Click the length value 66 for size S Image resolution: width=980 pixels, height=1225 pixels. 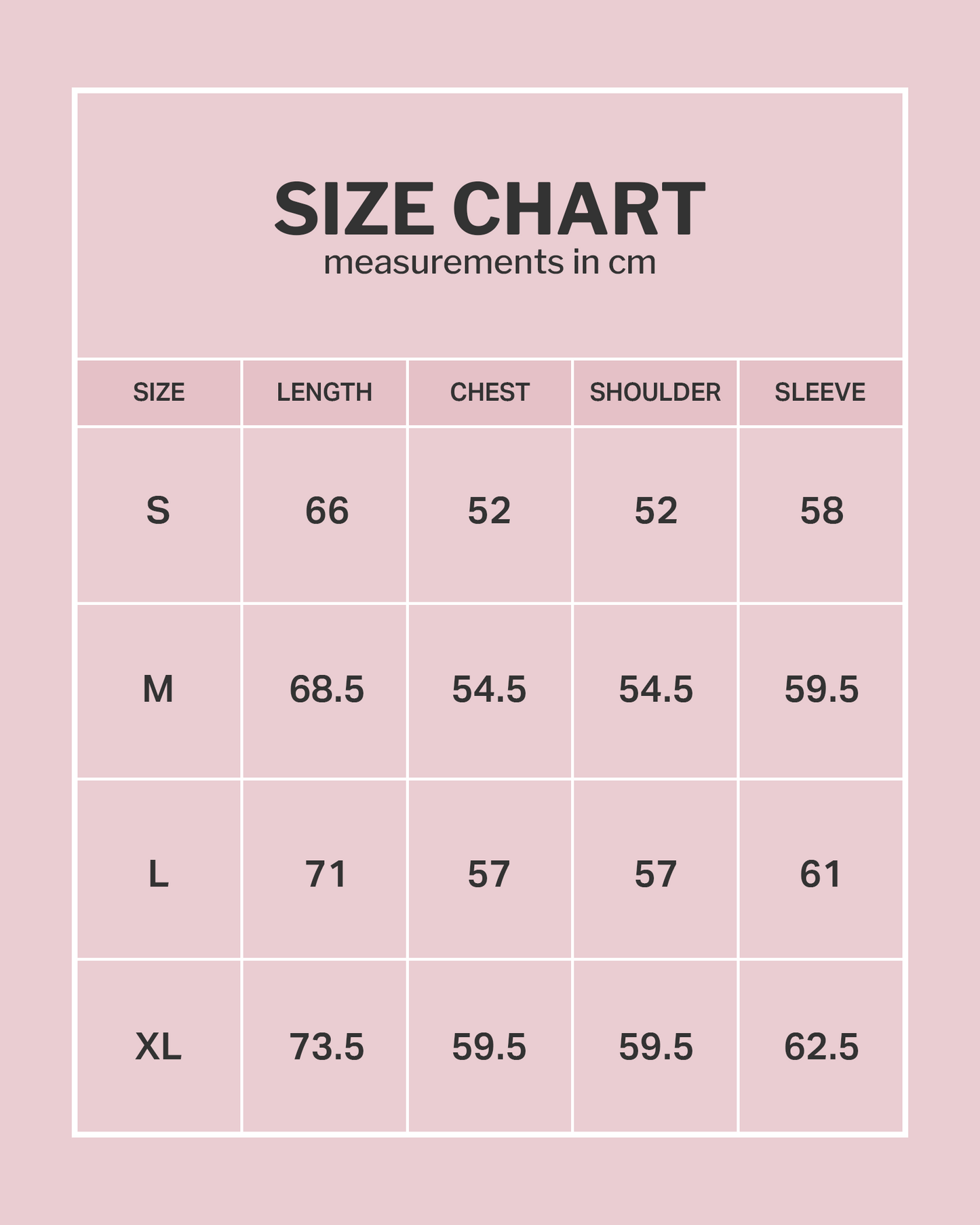click(x=326, y=511)
